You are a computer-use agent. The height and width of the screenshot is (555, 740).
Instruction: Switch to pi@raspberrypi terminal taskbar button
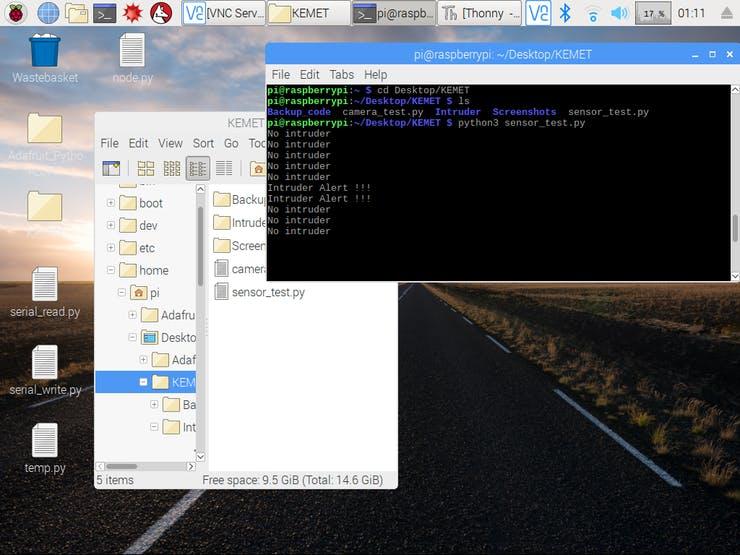tap(394, 13)
